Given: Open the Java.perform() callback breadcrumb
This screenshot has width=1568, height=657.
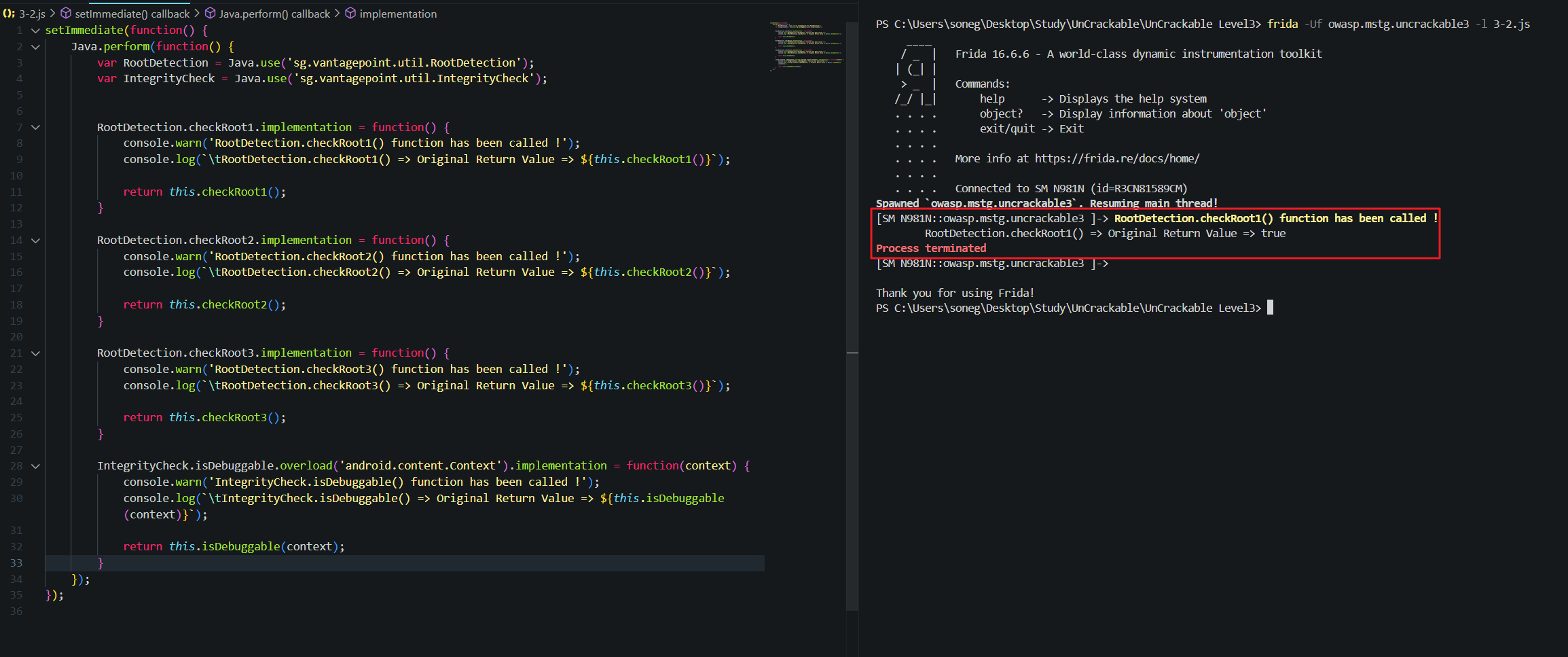Looking at the screenshot, I should tap(274, 14).
